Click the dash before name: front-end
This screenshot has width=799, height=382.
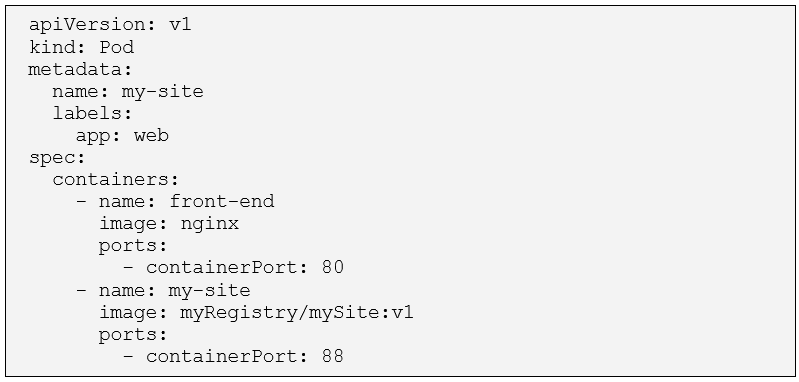click(x=82, y=202)
